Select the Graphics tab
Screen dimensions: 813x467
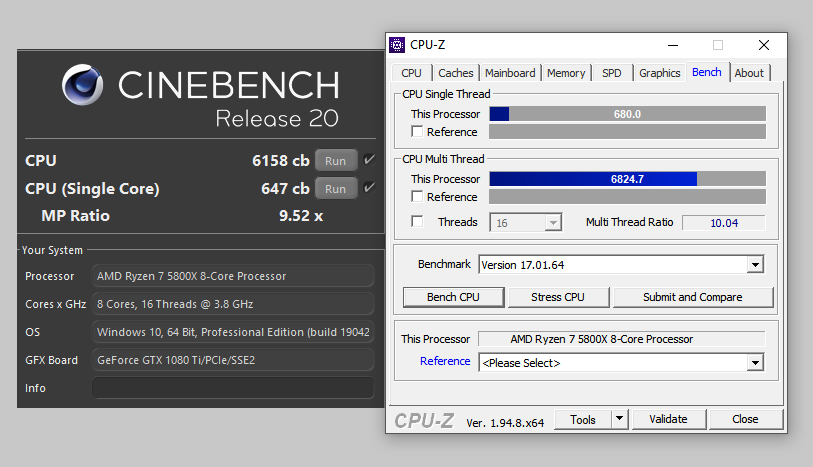(x=660, y=73)
